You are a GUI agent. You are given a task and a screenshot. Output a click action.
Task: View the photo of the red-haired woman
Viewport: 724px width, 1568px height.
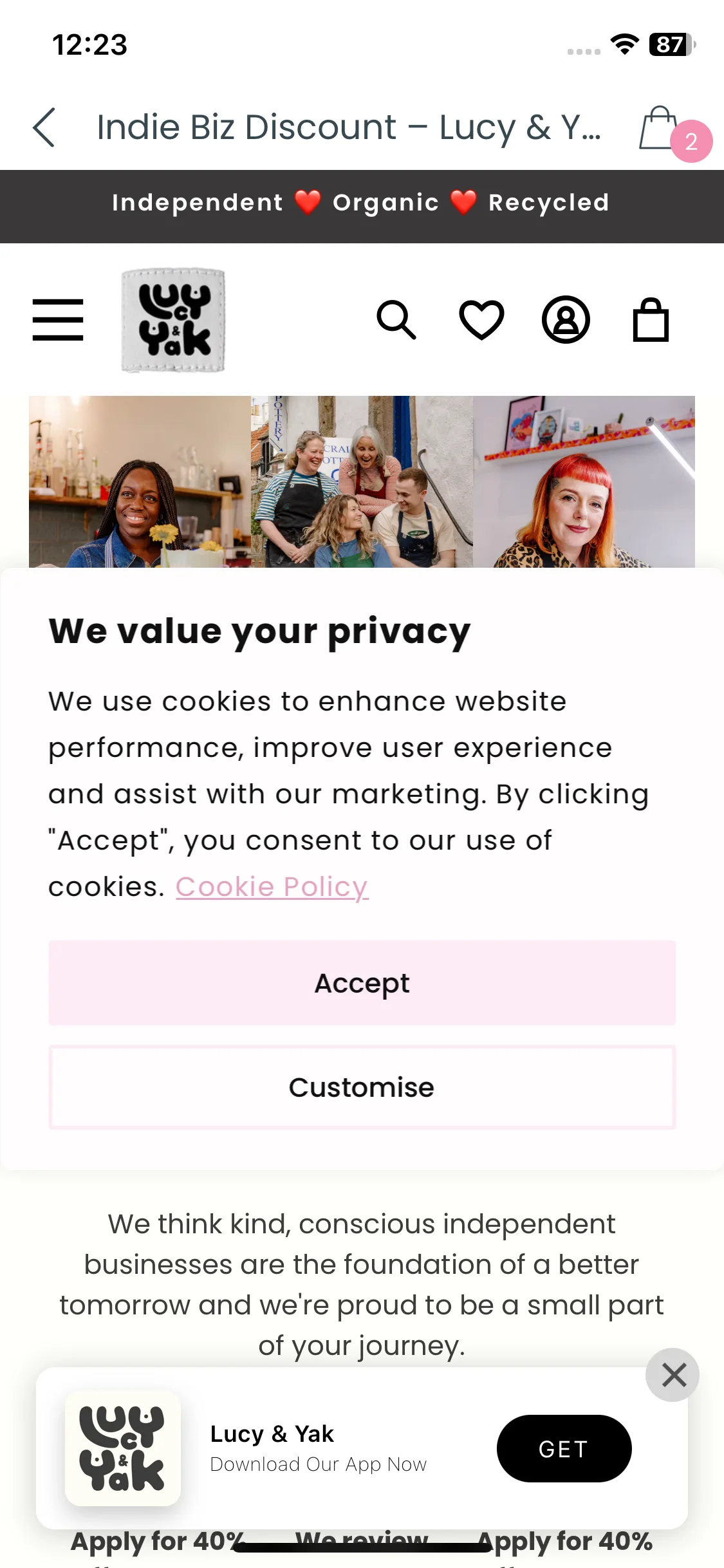584,481
